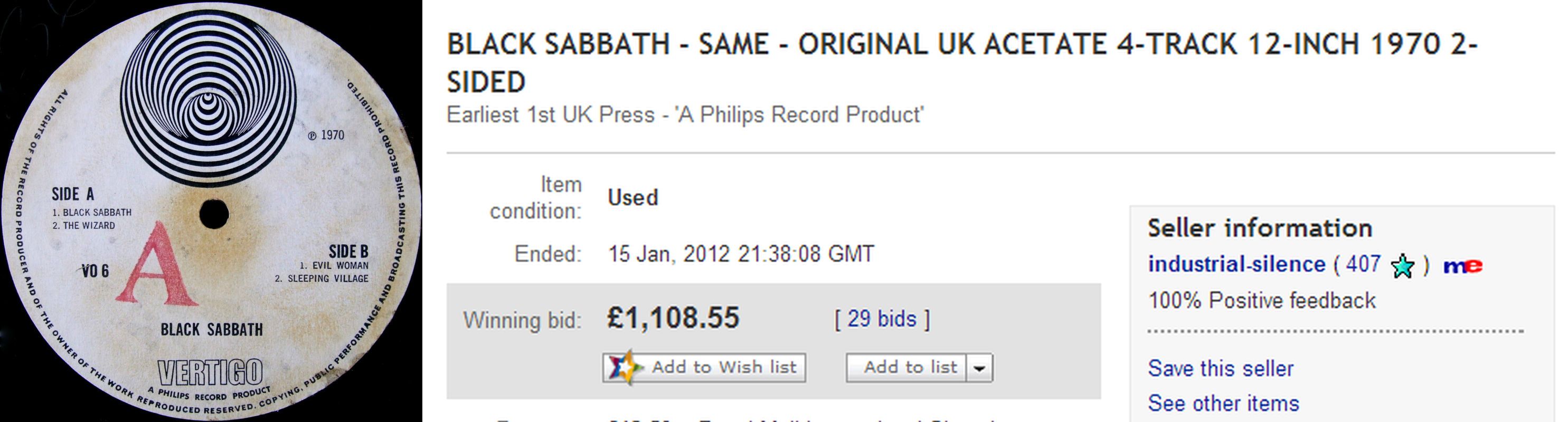Click the teal feedback star icon
Image resolution: width=1568 pixels, height=422 pixels.
pos(1402,266)
